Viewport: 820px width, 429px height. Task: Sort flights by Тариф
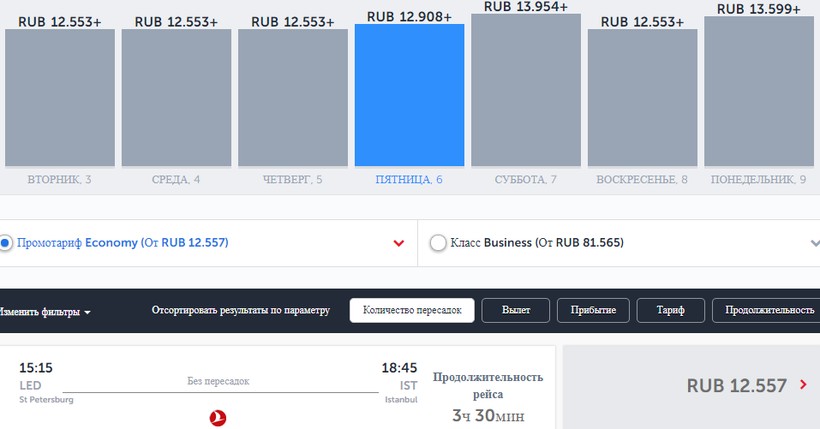click(x=671, y=310)
